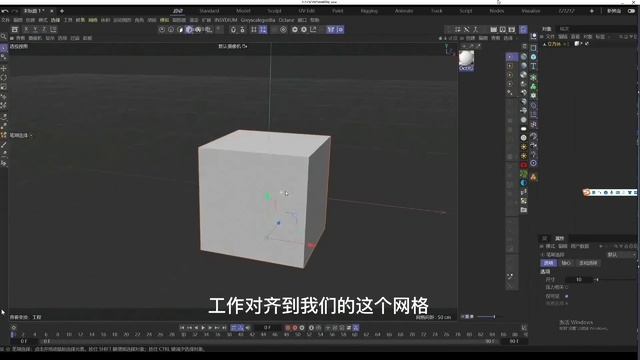The width and height of the screenshot is (640, 360).
Task: Open the 摄像机 viewport menu
Action: pos(35,38)
